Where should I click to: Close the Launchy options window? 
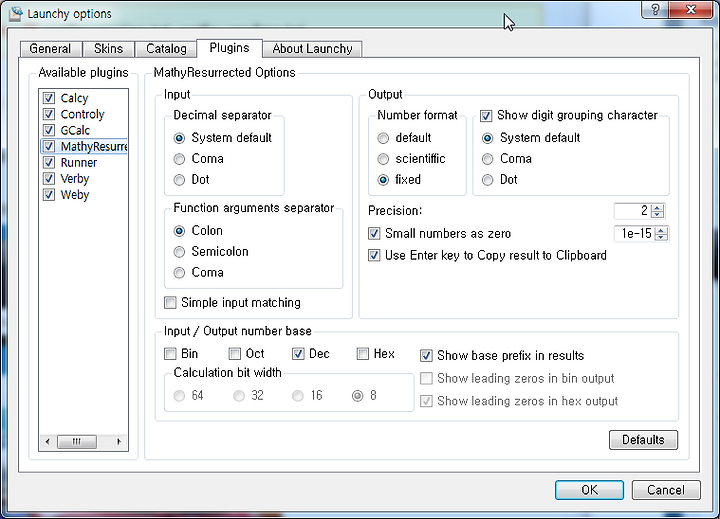pyautogui.click(x=691, y=10)
